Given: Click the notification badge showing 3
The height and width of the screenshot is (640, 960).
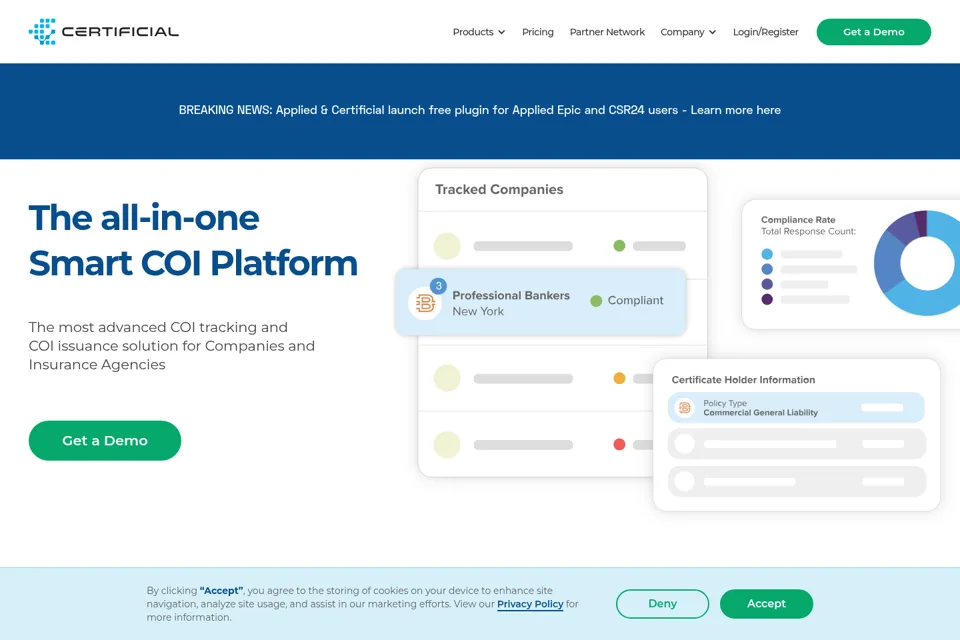Looking at the screenshot, I should pyautogui.click(x=438, y=286).
